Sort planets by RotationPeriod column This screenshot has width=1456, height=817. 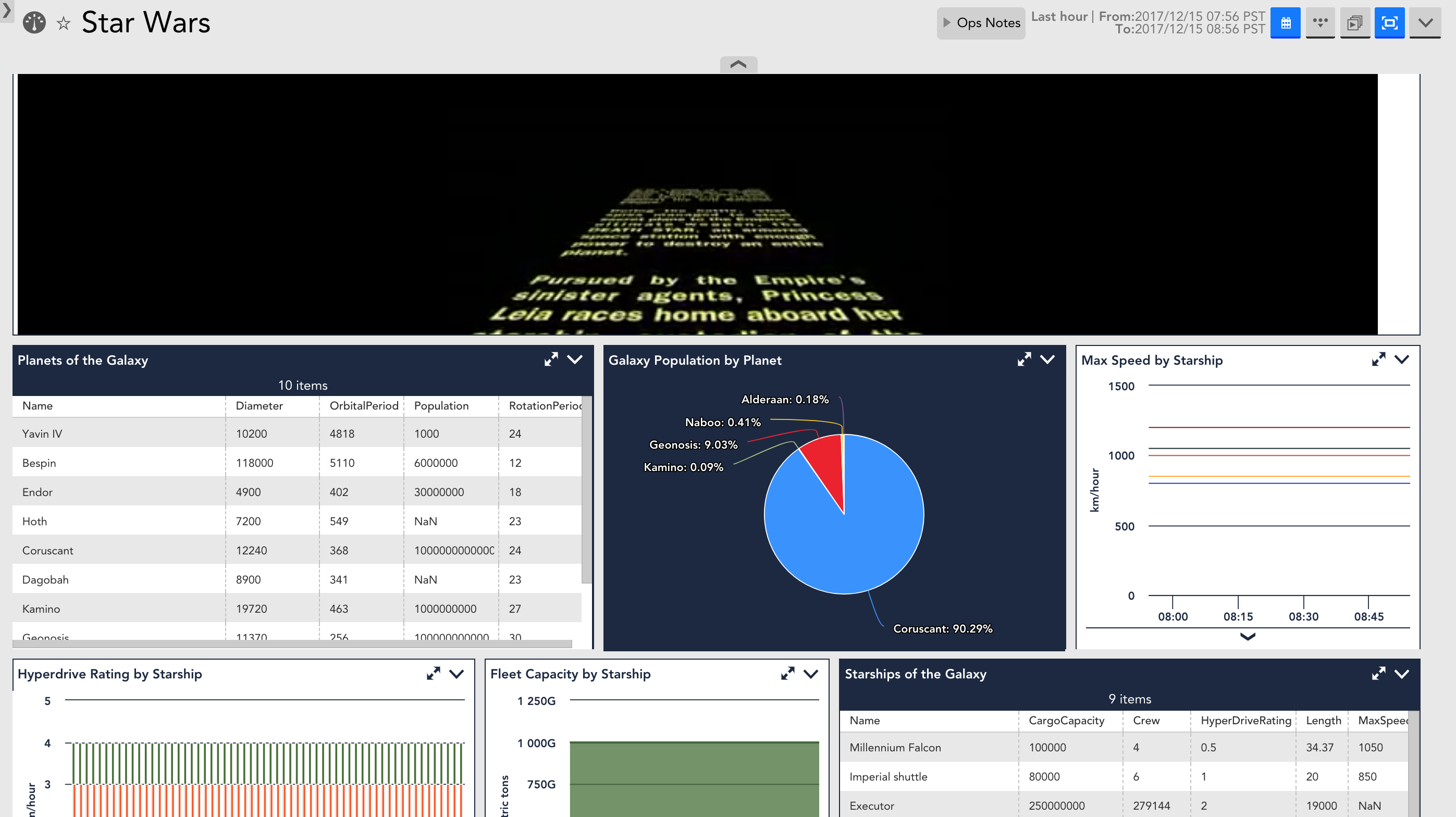(x=540, y=406)
